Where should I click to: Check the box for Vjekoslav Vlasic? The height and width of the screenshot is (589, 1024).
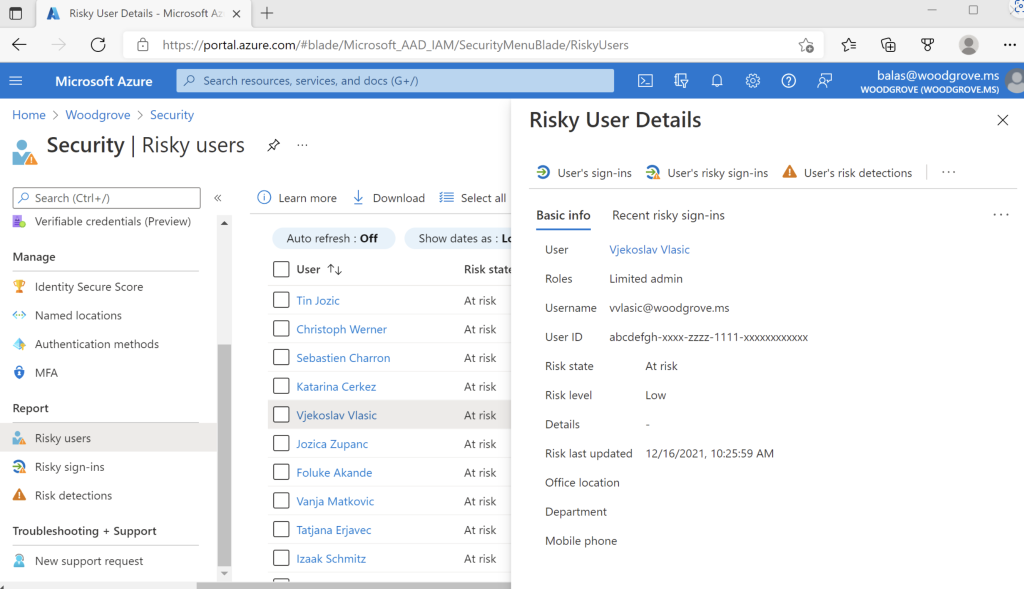pos(281,415)
